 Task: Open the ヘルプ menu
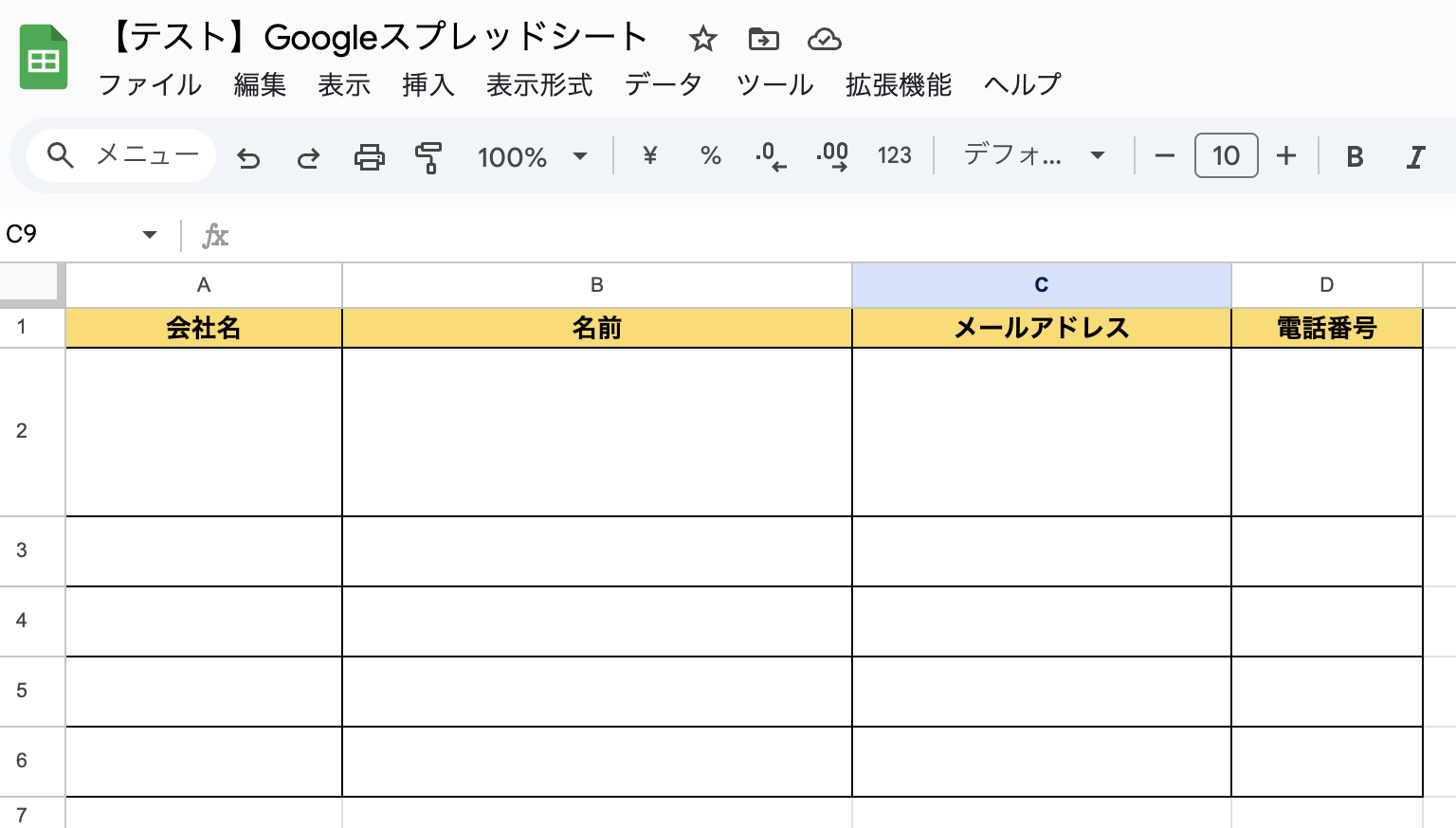[x=1022, y=85]
